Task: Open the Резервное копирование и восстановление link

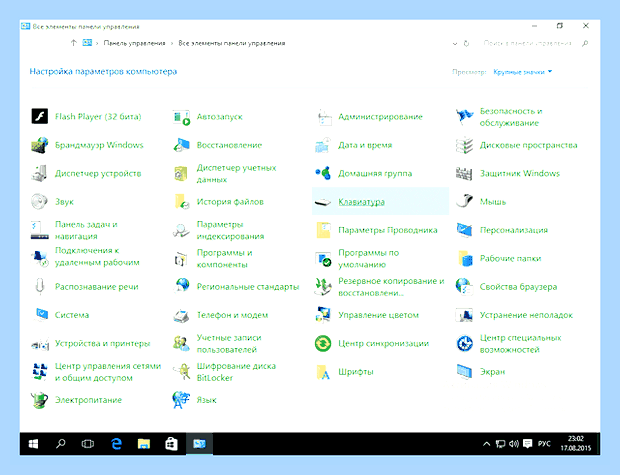Action: pyautogui.click(x=391, y=287)
